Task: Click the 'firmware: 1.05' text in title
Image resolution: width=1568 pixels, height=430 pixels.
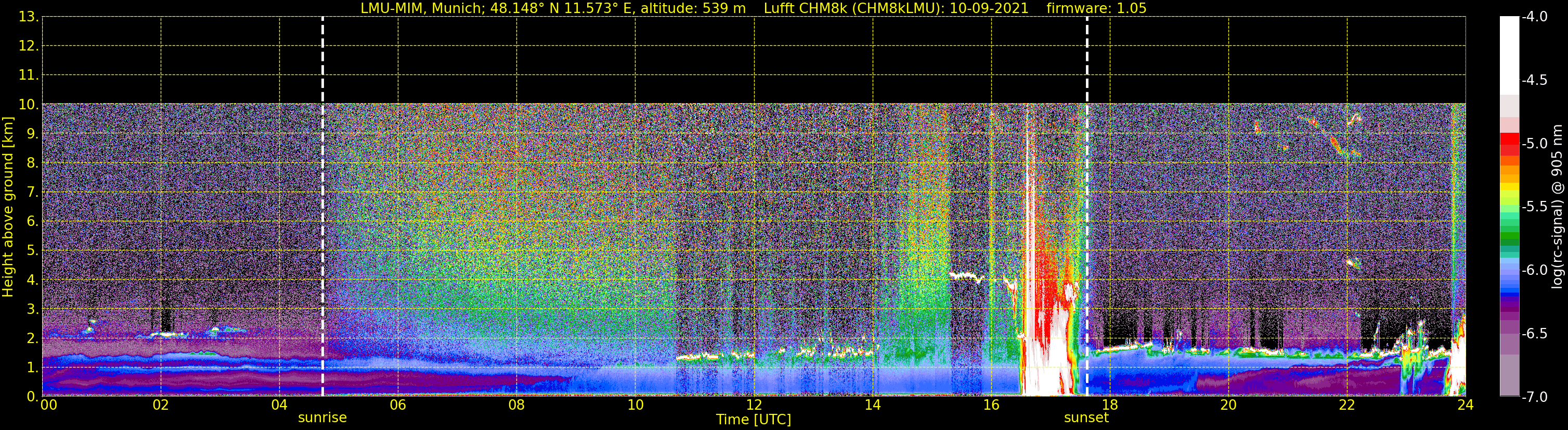Action: (x=1096, y=8)
